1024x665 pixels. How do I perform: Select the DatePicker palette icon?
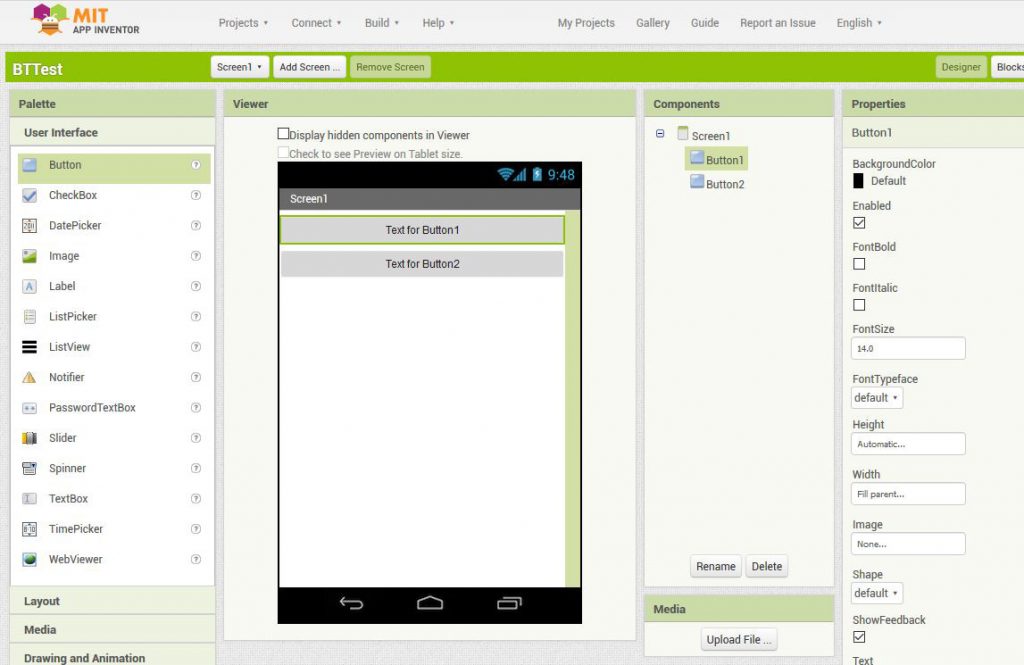point(29,226)
